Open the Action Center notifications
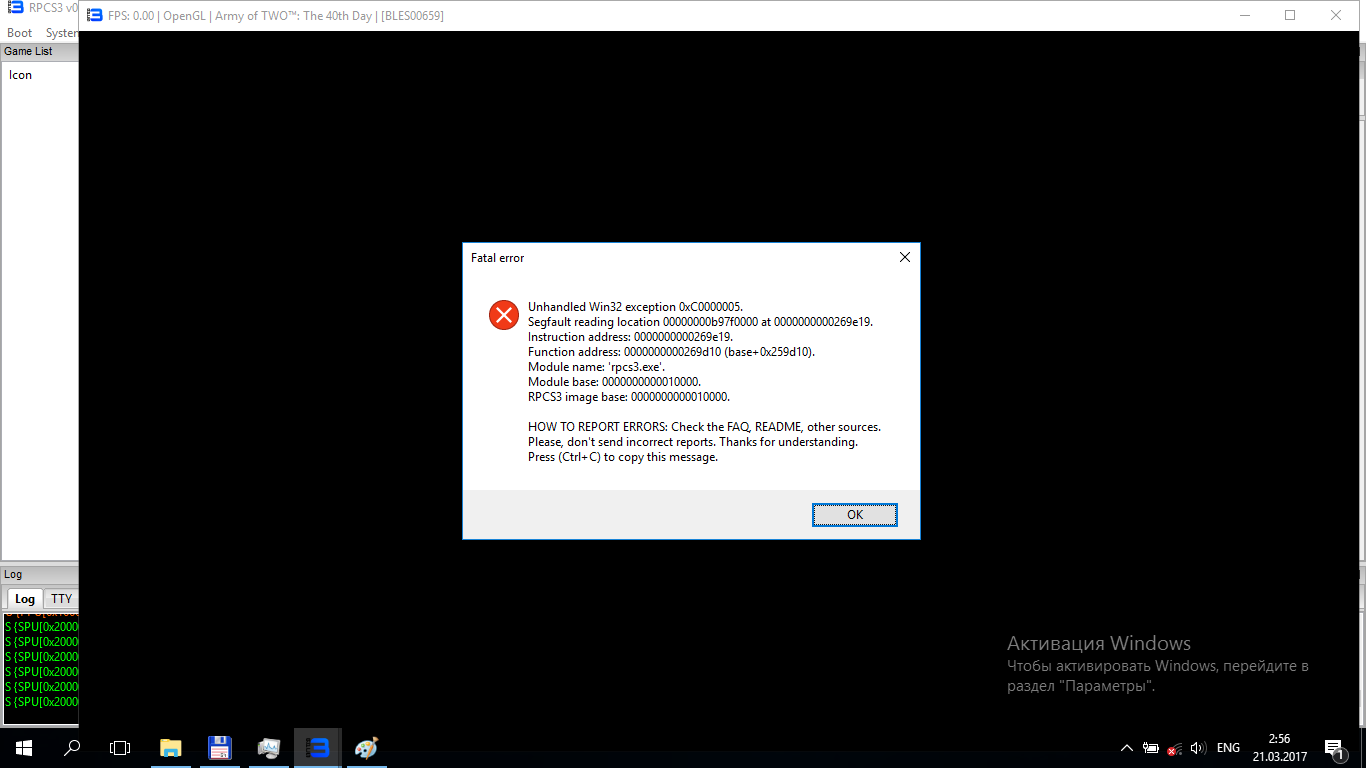This screenshot has height=768, width=1366. pos(1334,748)
